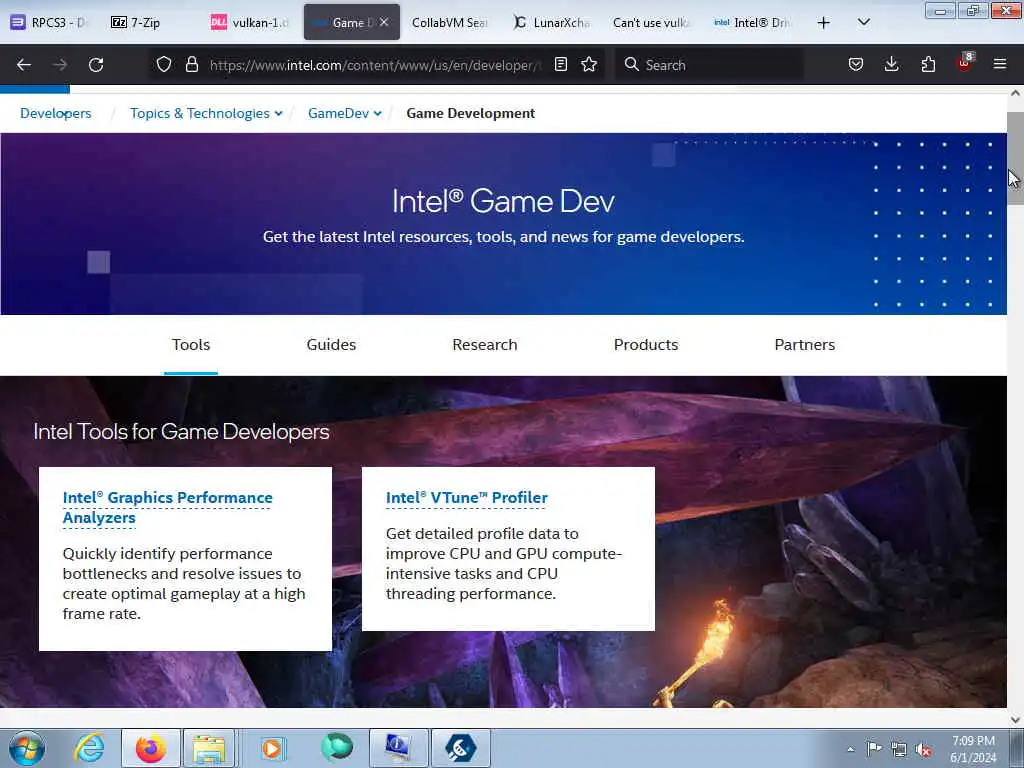
Task: Open the downloads arrow icon
Action: [891, 64]
